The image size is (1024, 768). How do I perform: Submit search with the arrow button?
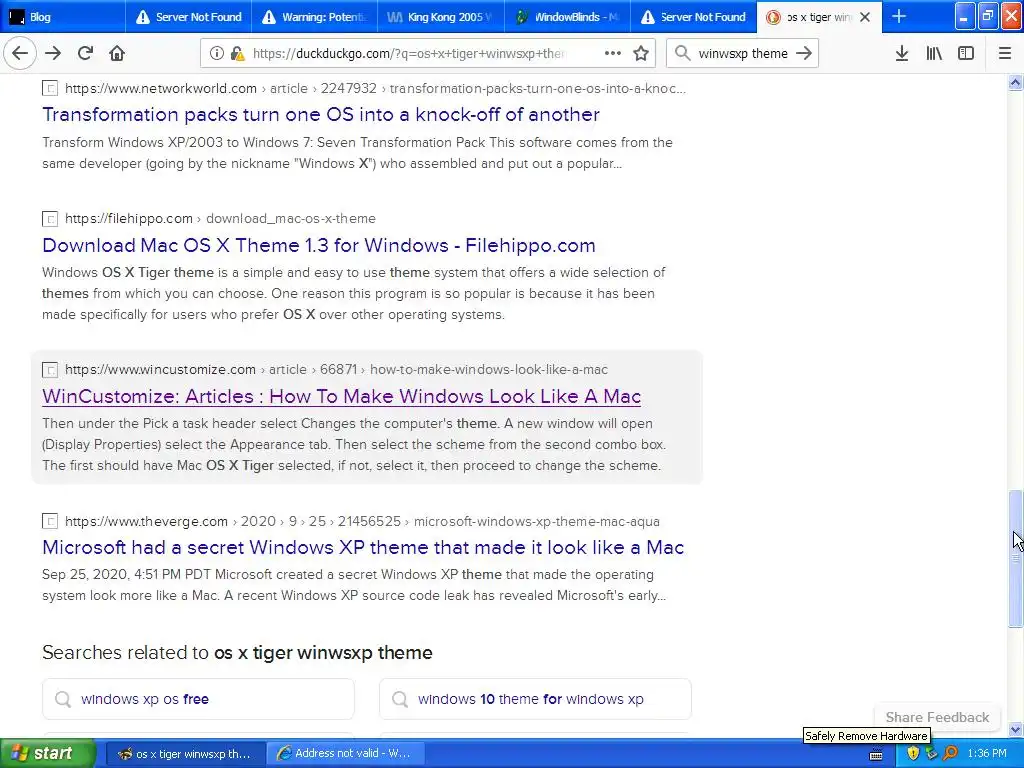(x=804, y=54)
